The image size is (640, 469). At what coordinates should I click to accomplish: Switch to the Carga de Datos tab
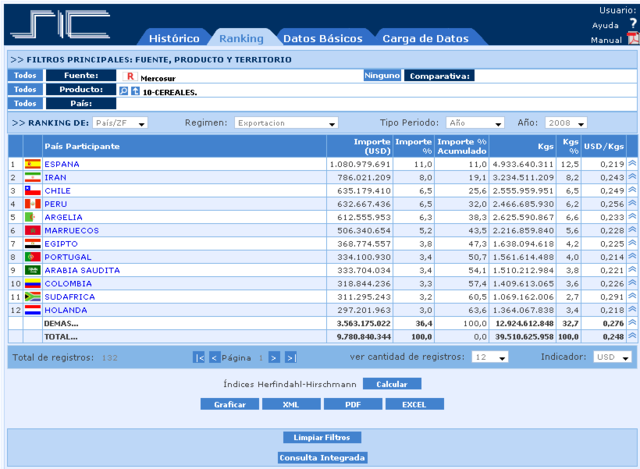(425, 38)
